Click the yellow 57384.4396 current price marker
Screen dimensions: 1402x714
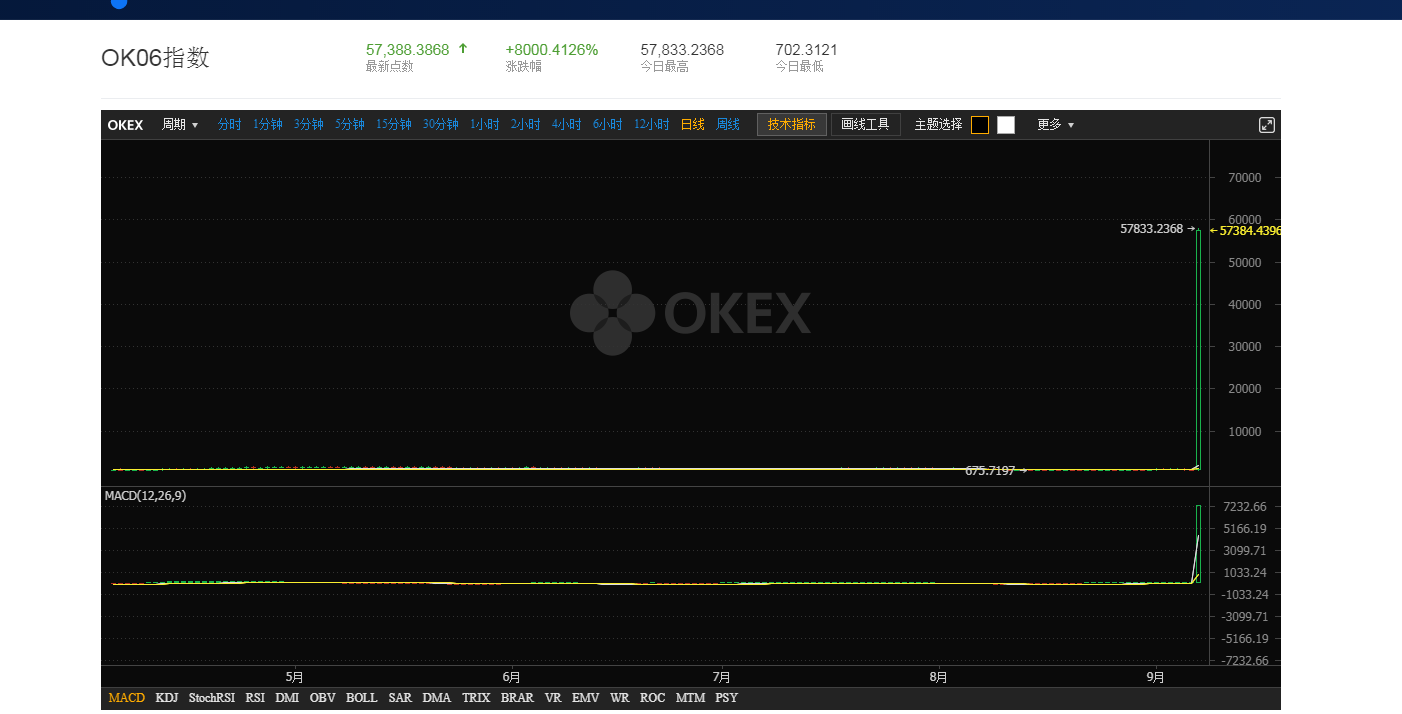(x=1245, y=230)
